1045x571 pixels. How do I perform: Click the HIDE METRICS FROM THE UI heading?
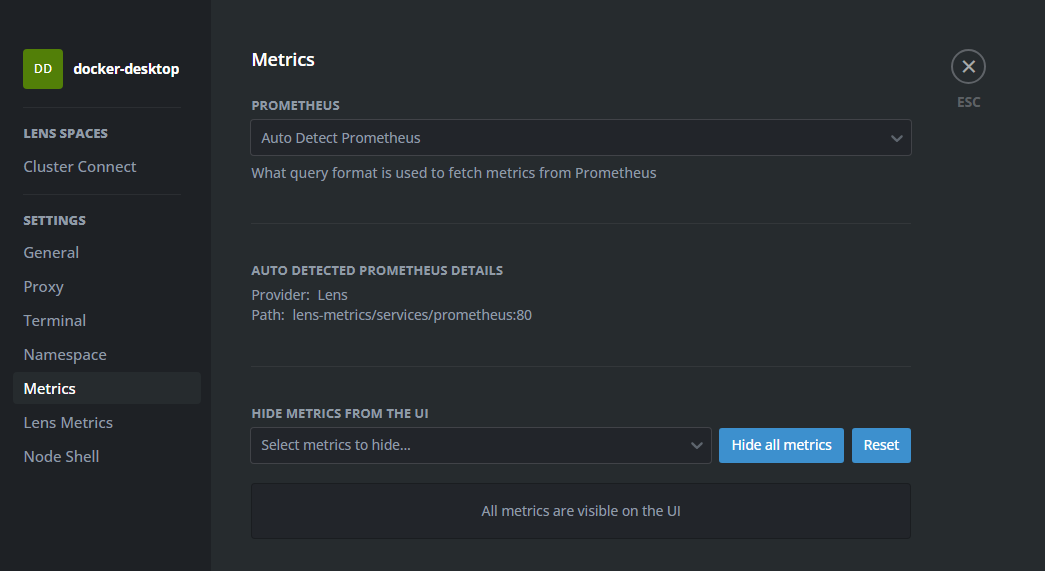339,413
